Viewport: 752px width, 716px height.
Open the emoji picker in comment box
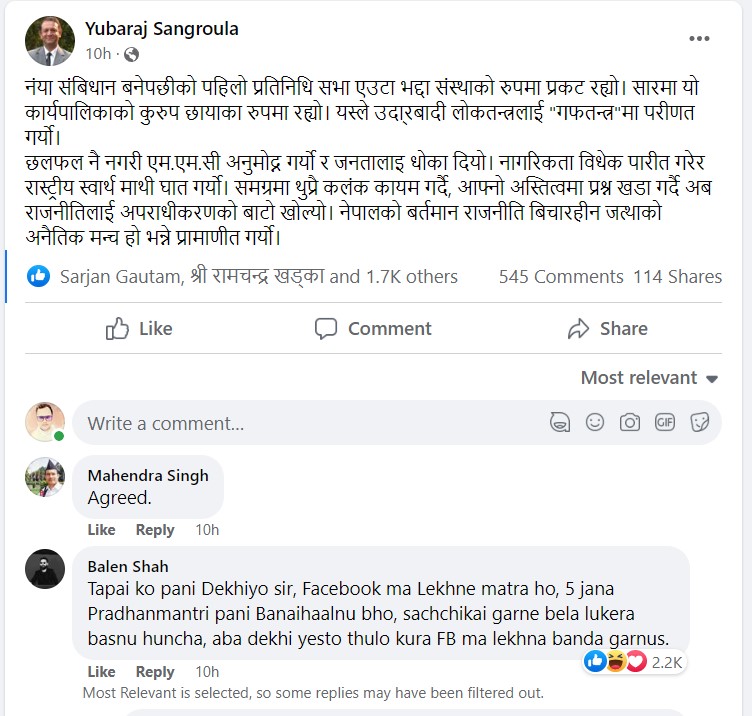pyautogui.click(x=595, y=423)
